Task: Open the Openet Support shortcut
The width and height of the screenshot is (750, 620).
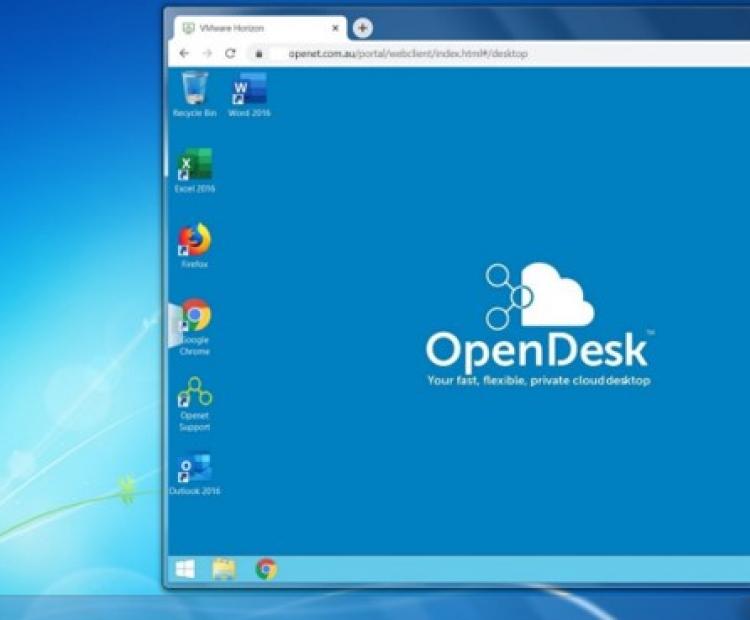Action: pyautogui.click(x=195, y=404)
